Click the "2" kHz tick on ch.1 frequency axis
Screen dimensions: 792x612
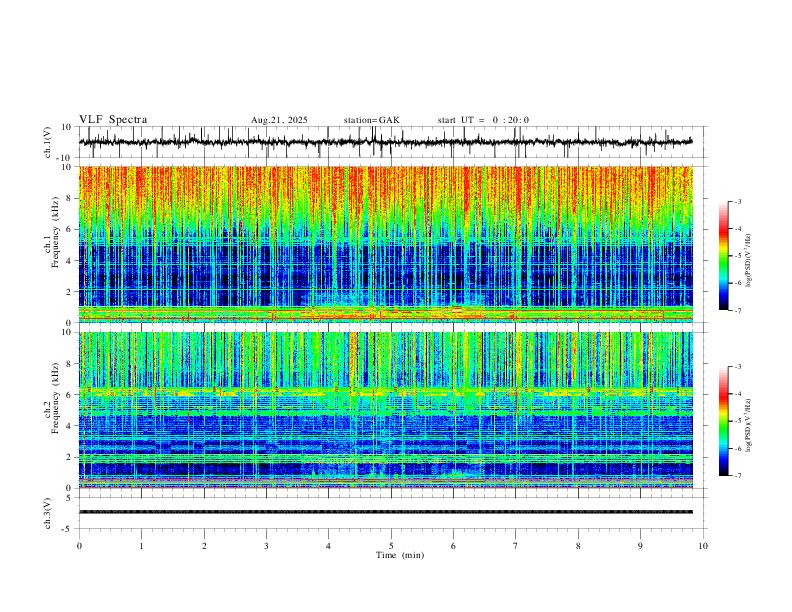[x=70, y=292]
